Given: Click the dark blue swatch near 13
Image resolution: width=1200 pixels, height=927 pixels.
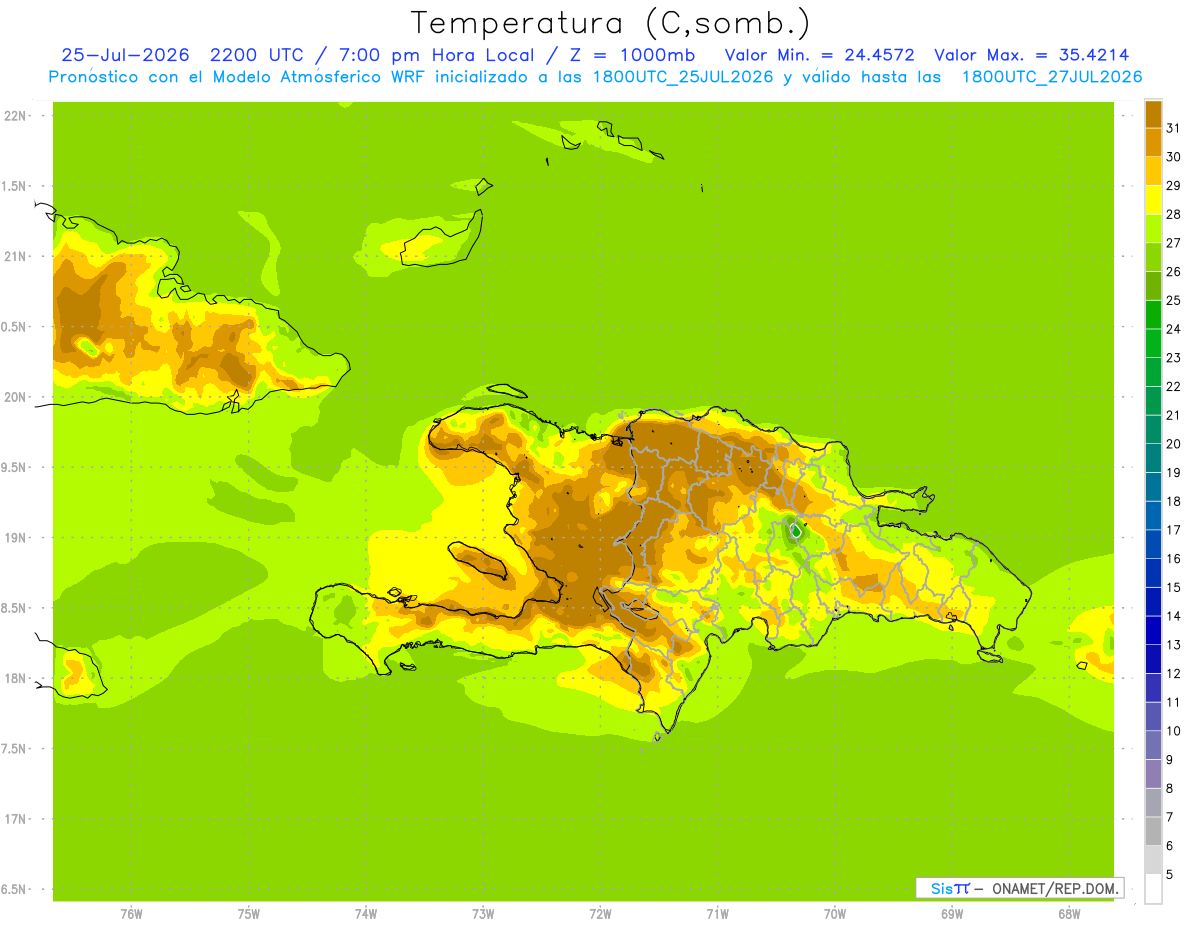Looking at the screenshot, I should [1153, 630].
